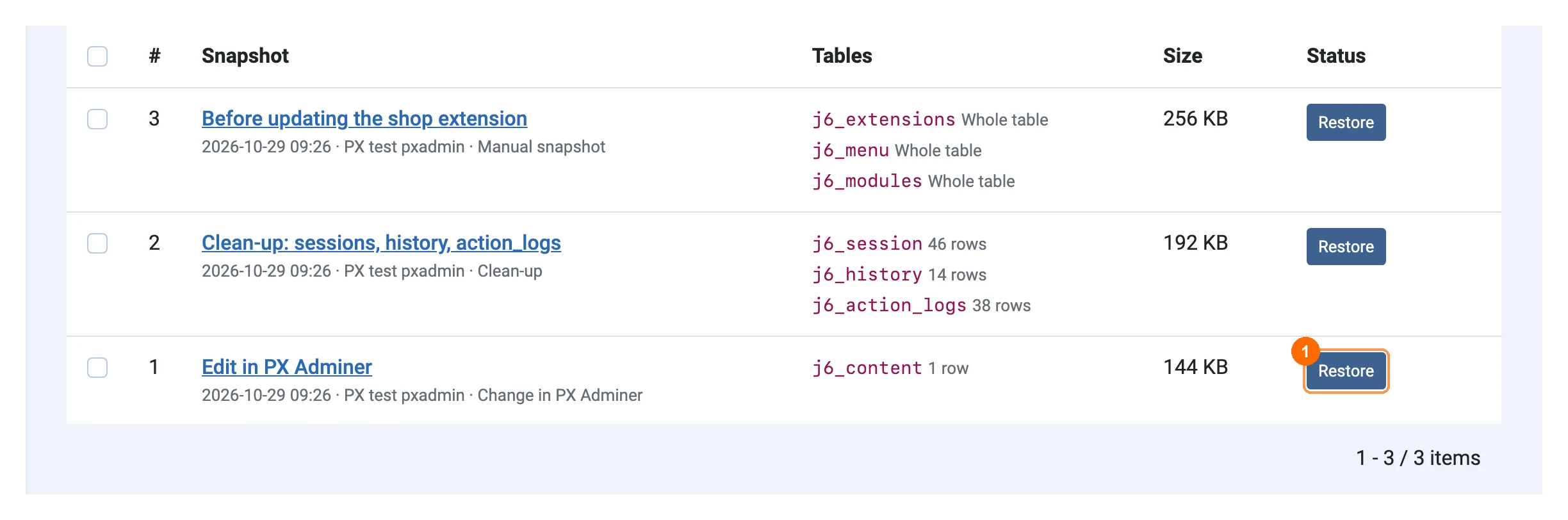Click the '1 - 3 / 3 items' pagination text
This screenshot has width=1568, height=520.
click(1418, 458)
